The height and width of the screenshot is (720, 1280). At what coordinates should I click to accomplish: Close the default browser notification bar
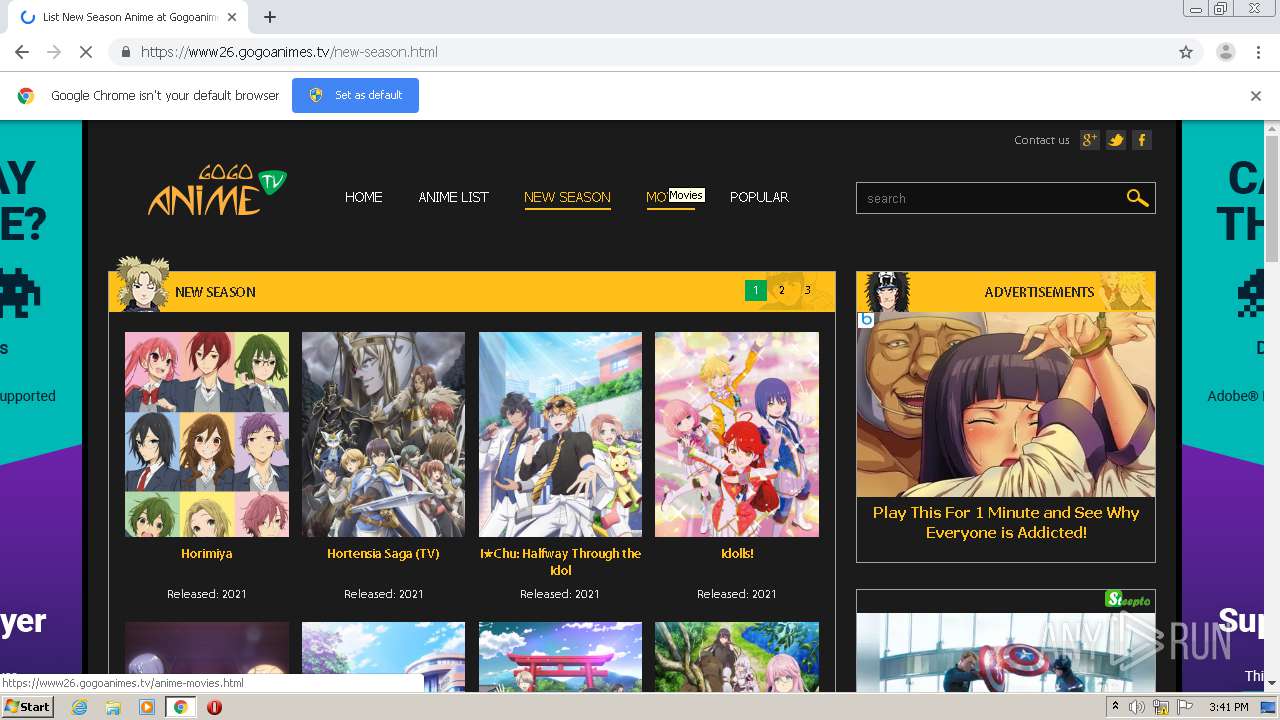click(x=1255, y=96)
